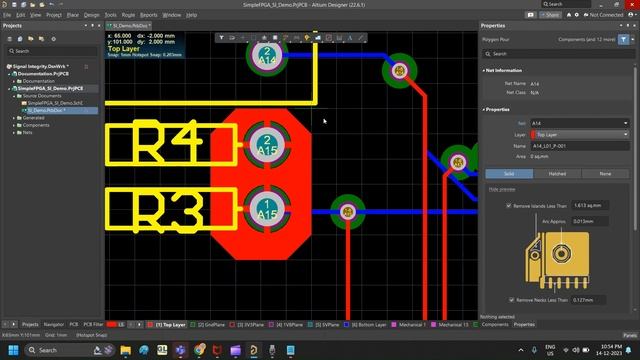
Task: Open the Route menu
Action: [128, 15]
